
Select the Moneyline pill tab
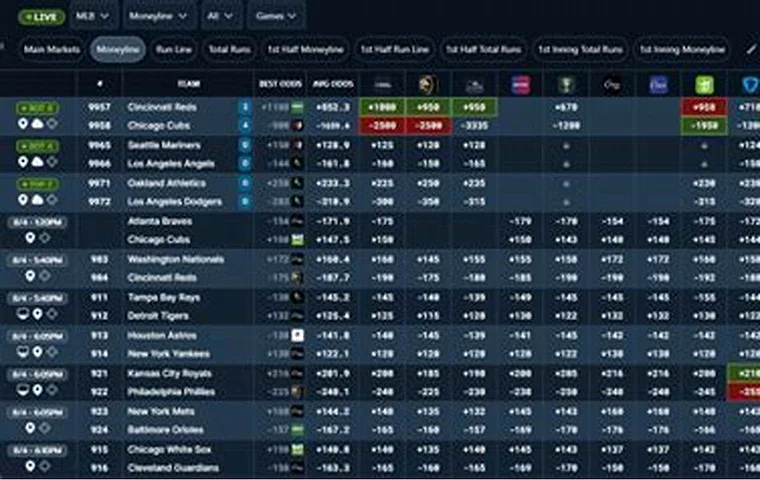coord(118,49)
